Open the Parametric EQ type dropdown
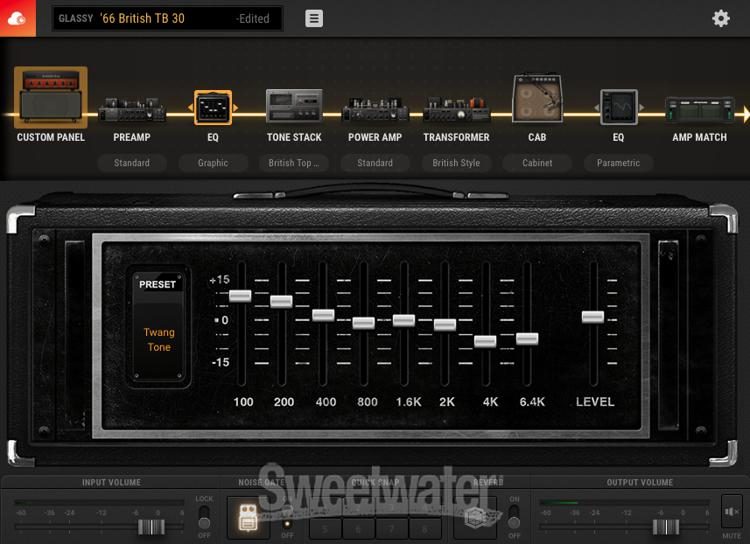Screen dimensions: 750x544 pyautogui.click(x=618, y=163)
